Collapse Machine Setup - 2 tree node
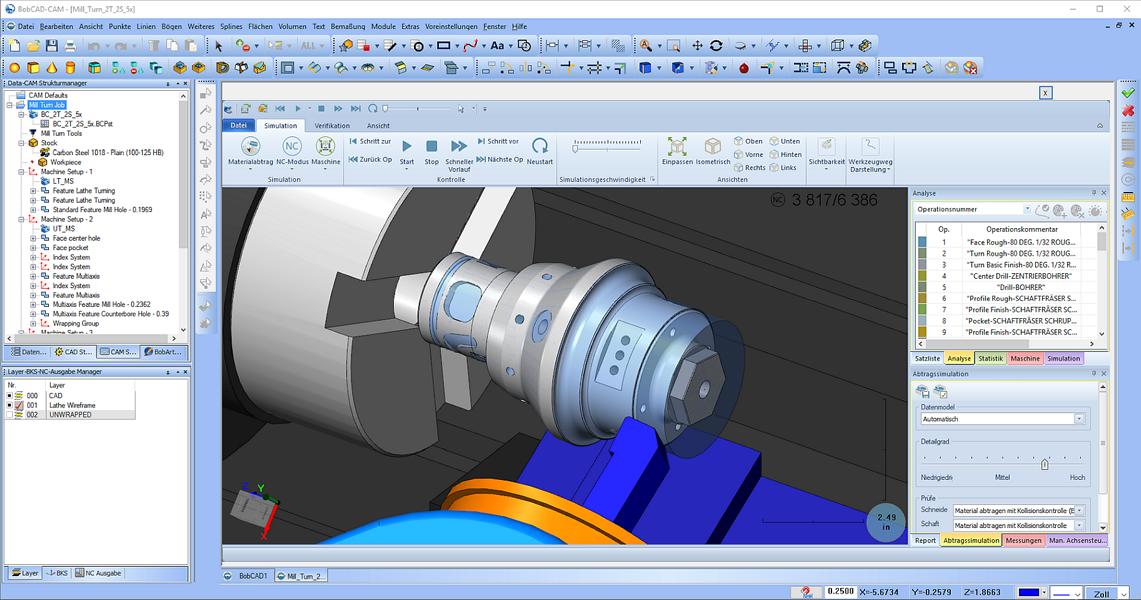 [x=21, y=219]
